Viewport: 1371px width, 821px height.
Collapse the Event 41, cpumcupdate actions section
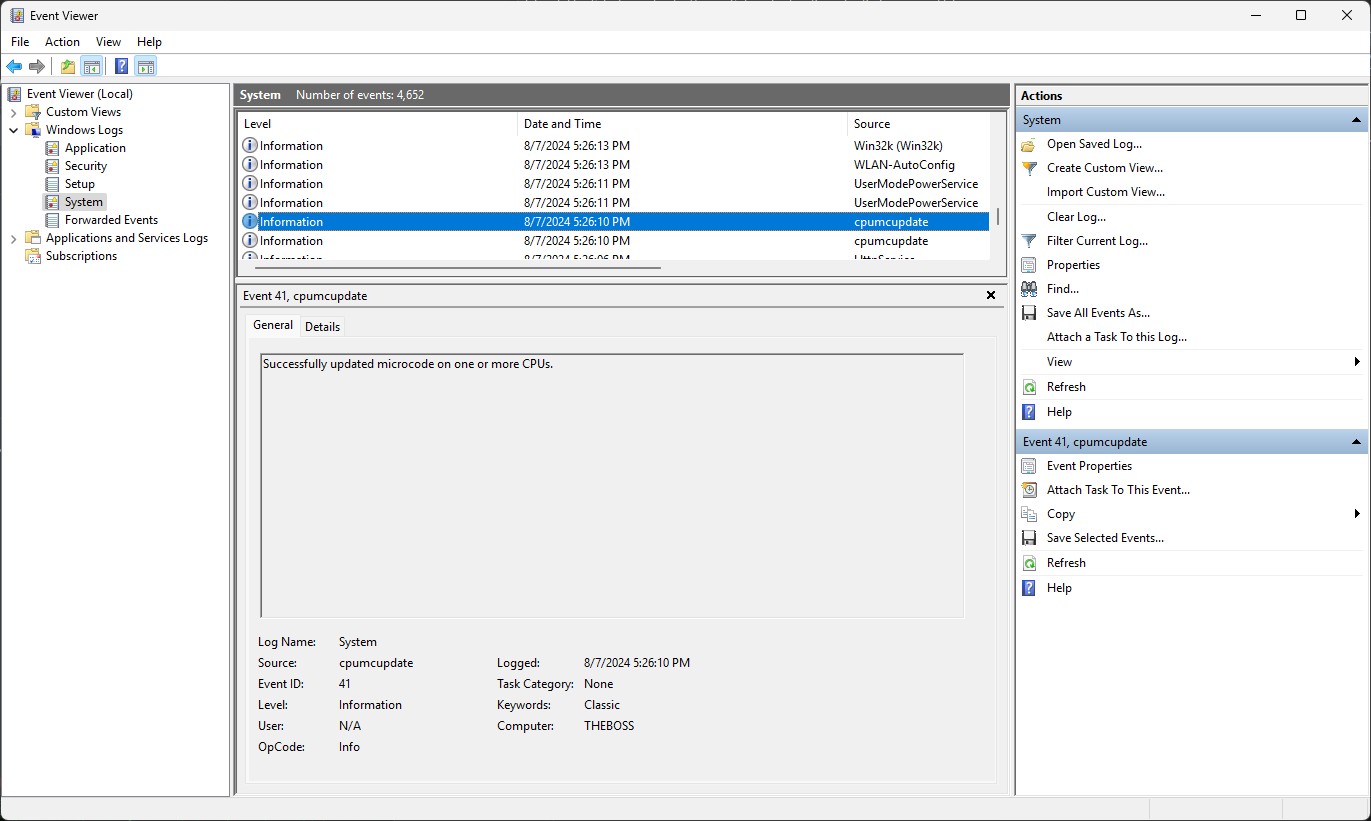[1357, 442]
